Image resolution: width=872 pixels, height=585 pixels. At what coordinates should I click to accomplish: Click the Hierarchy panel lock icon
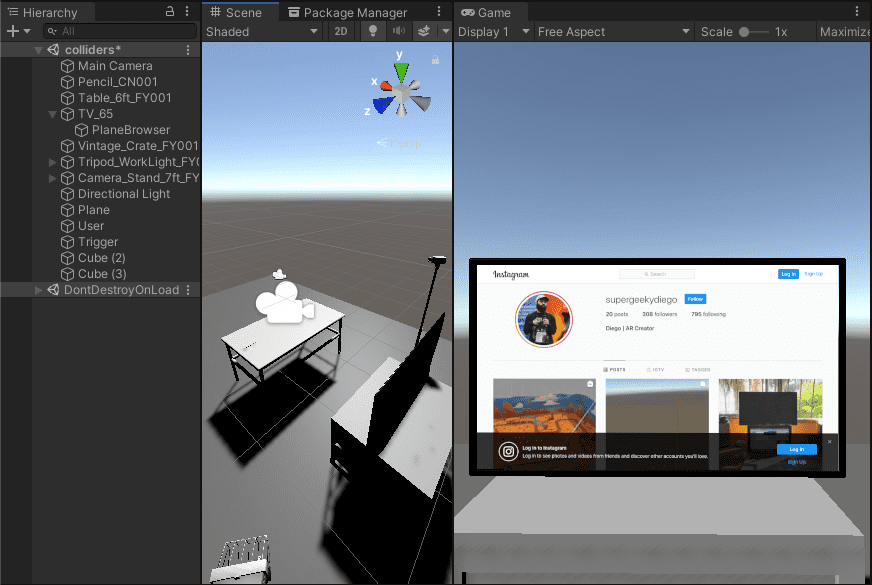(x=170, y=12)
